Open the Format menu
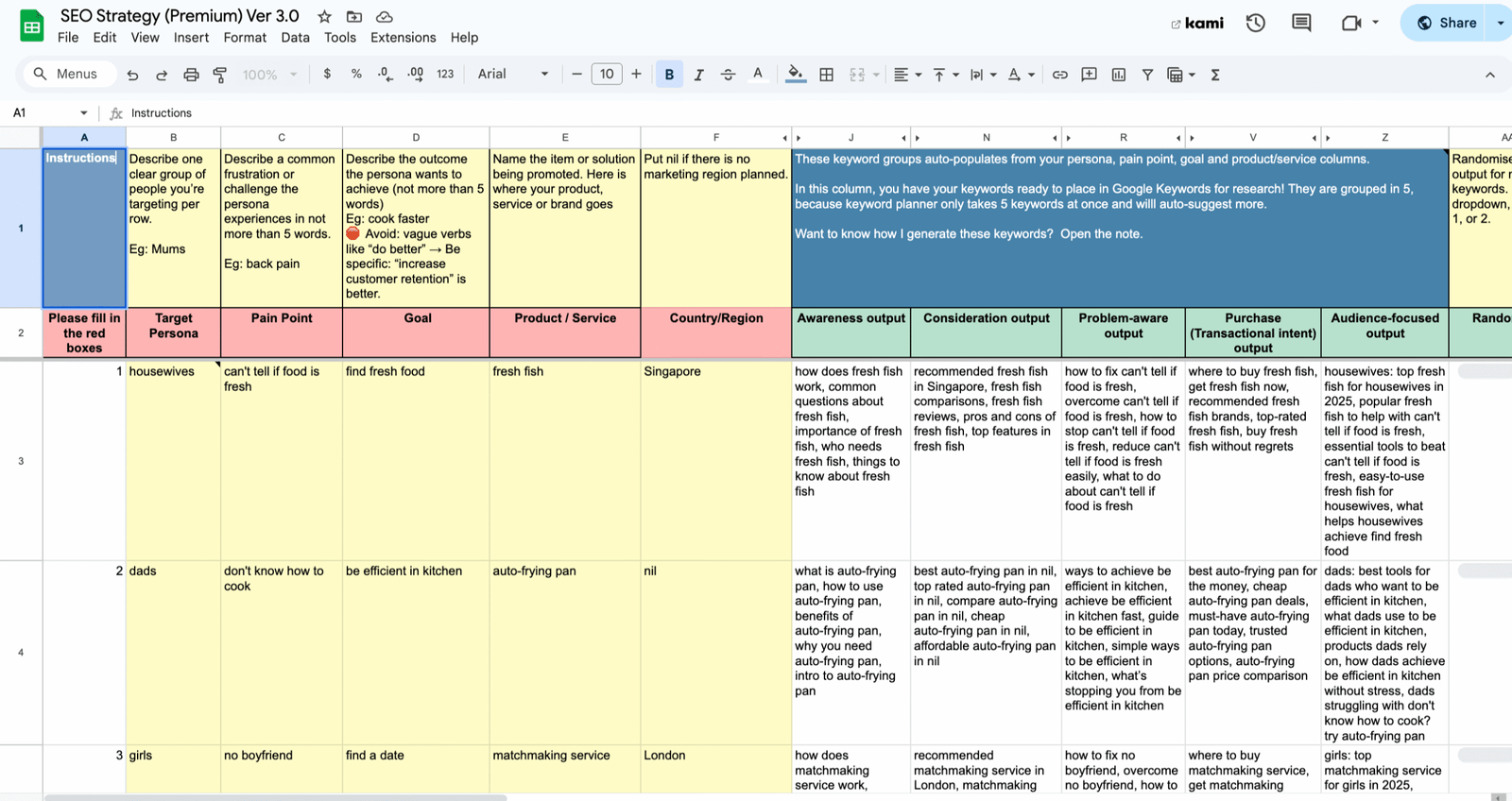Viewport: 1512px width, 801px height. click(245, 38)
